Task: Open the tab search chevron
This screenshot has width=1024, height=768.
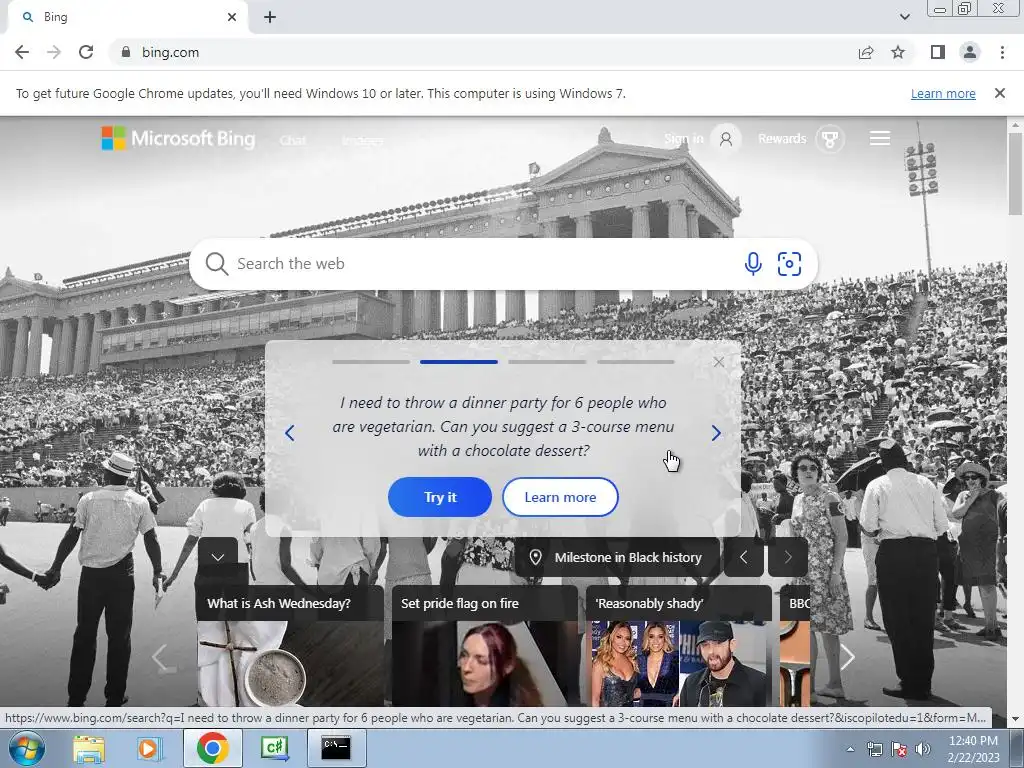Action: pyautogui.click(x=904, y=17)
